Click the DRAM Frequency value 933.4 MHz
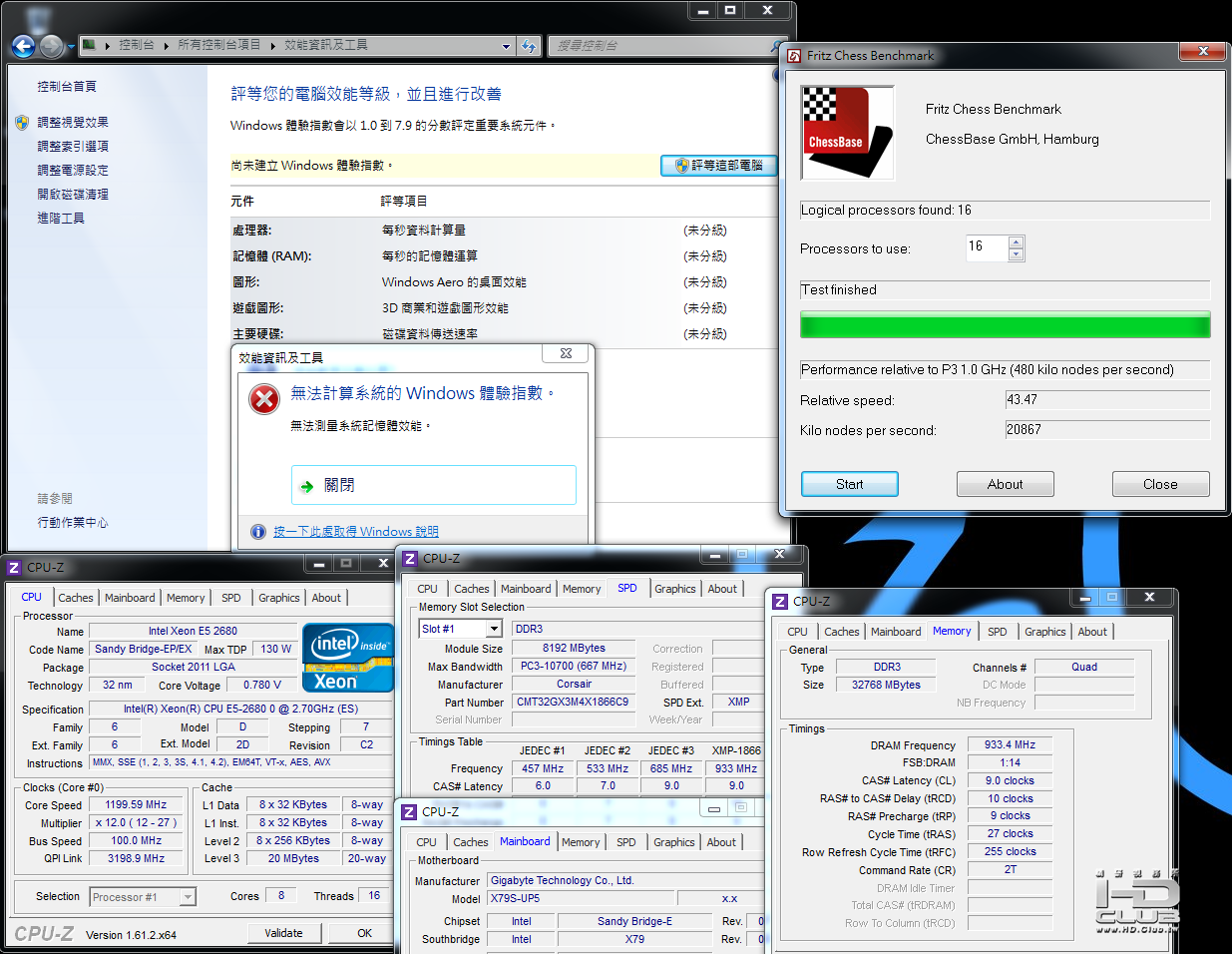Viewport: 1232px width, 954px height. click(x=1010, y=745)
